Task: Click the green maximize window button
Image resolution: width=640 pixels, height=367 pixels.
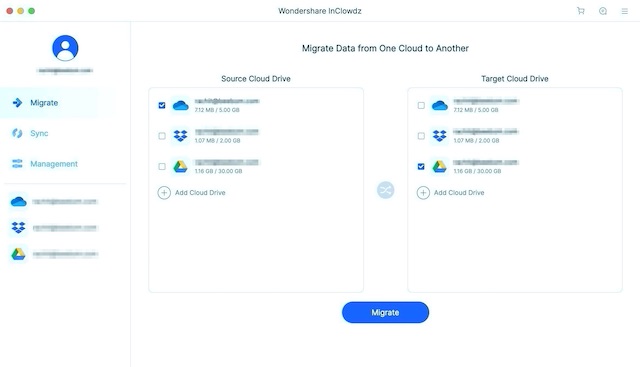Action: 31,11
